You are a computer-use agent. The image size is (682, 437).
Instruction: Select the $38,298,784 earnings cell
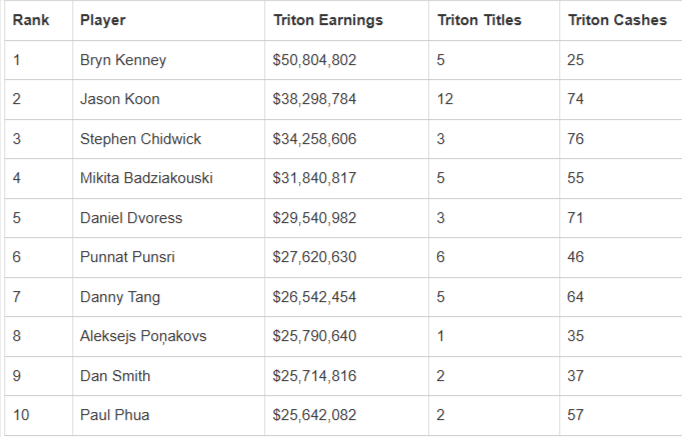tap(314, 99)
